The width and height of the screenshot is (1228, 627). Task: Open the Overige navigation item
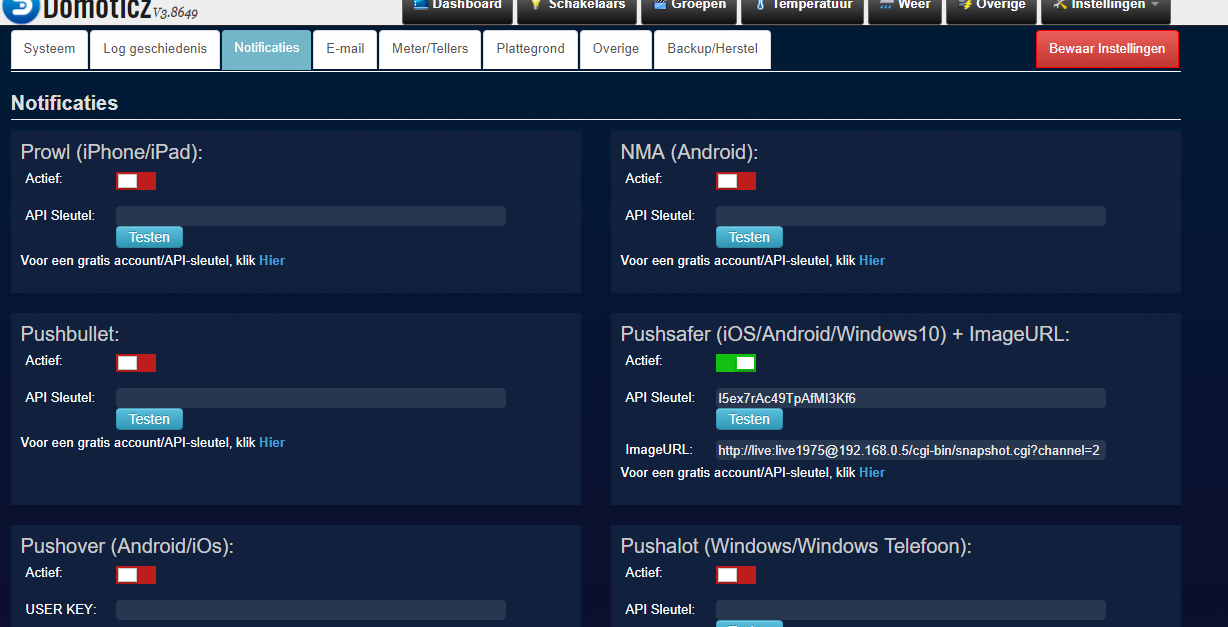[x=990, y=10]
